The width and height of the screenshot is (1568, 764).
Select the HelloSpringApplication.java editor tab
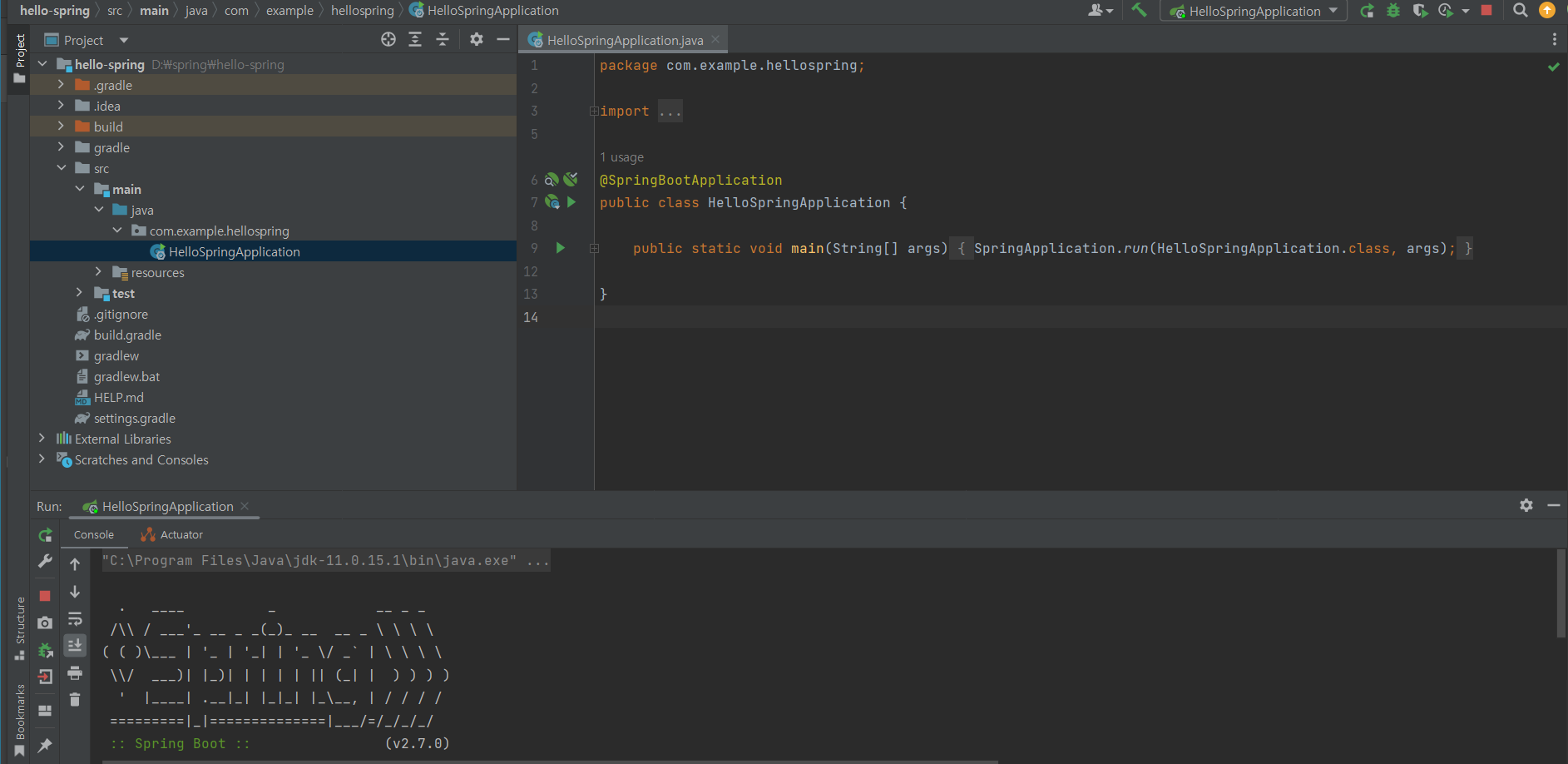[624, 40]
